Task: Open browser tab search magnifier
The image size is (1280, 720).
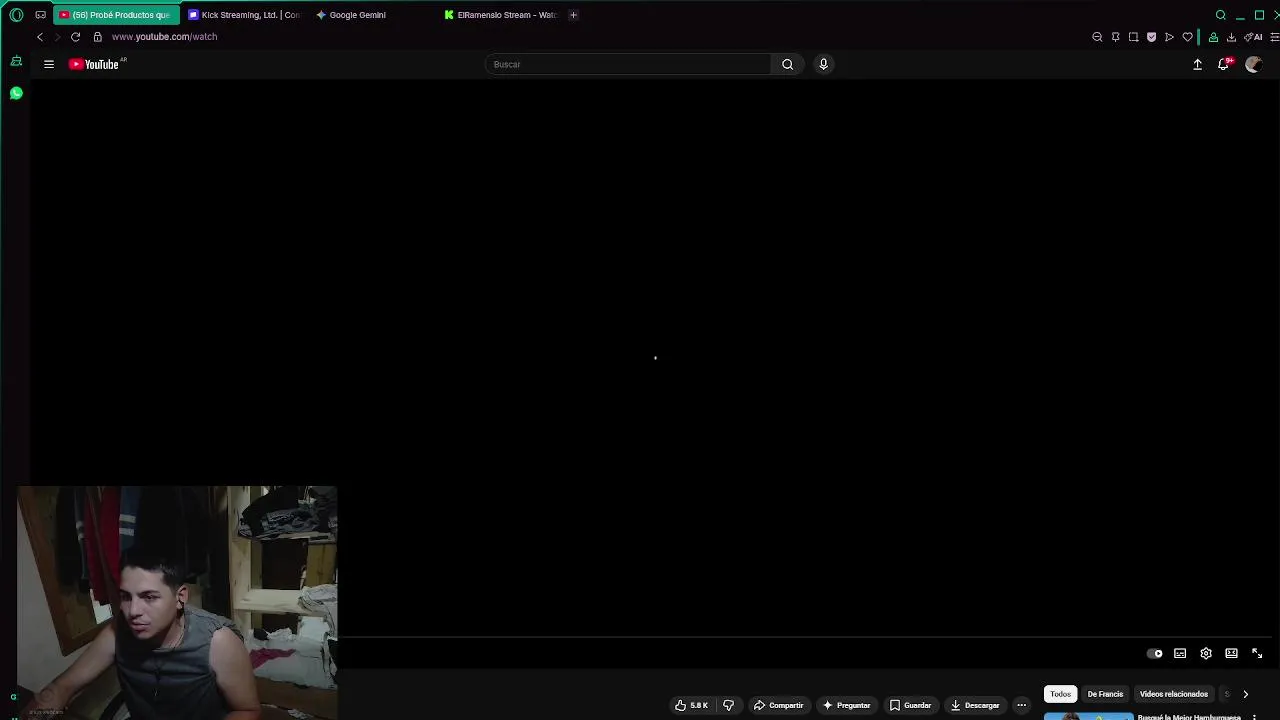Action: 1220,15
